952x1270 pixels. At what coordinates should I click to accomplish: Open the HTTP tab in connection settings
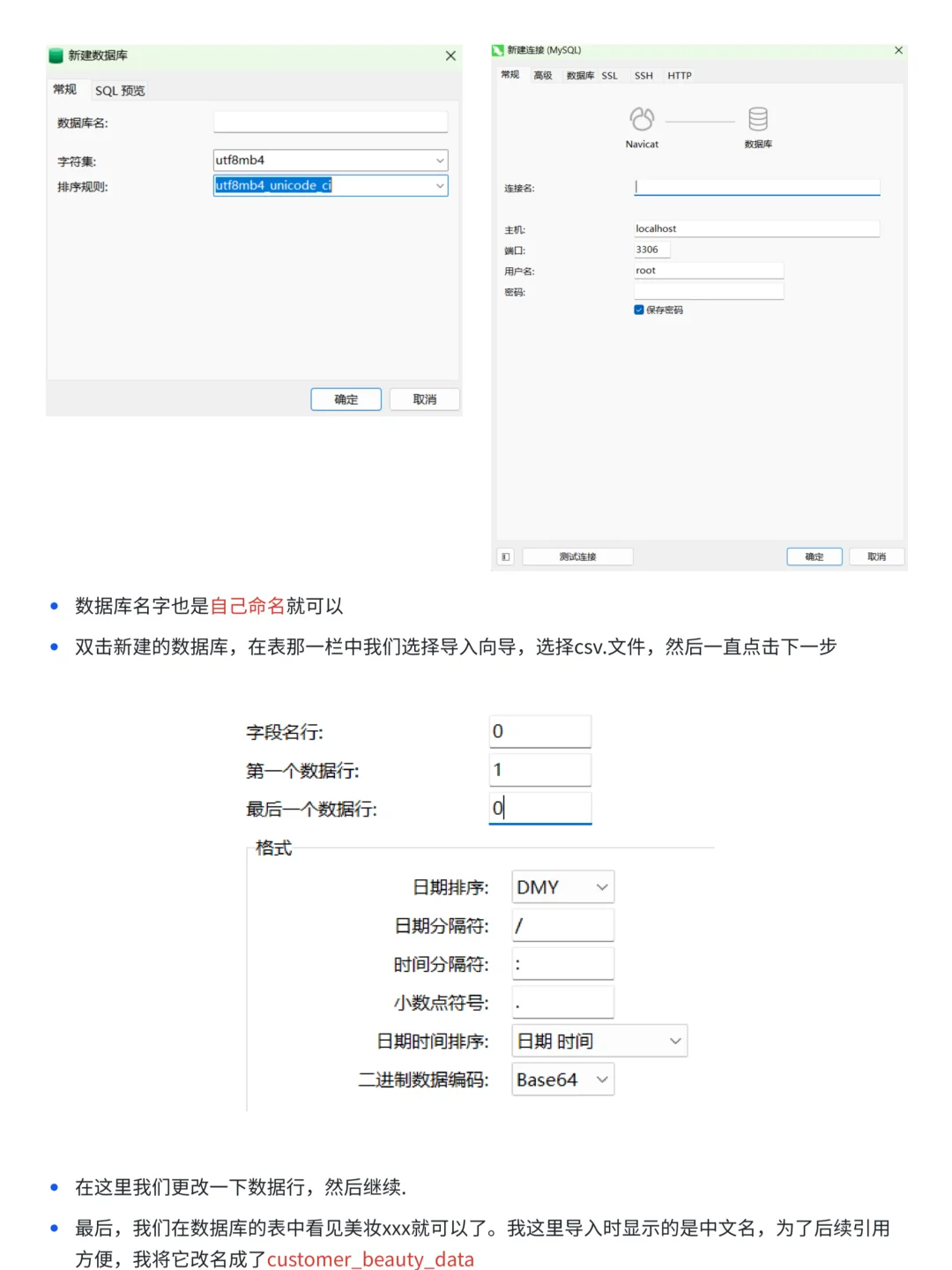[679, 76]
